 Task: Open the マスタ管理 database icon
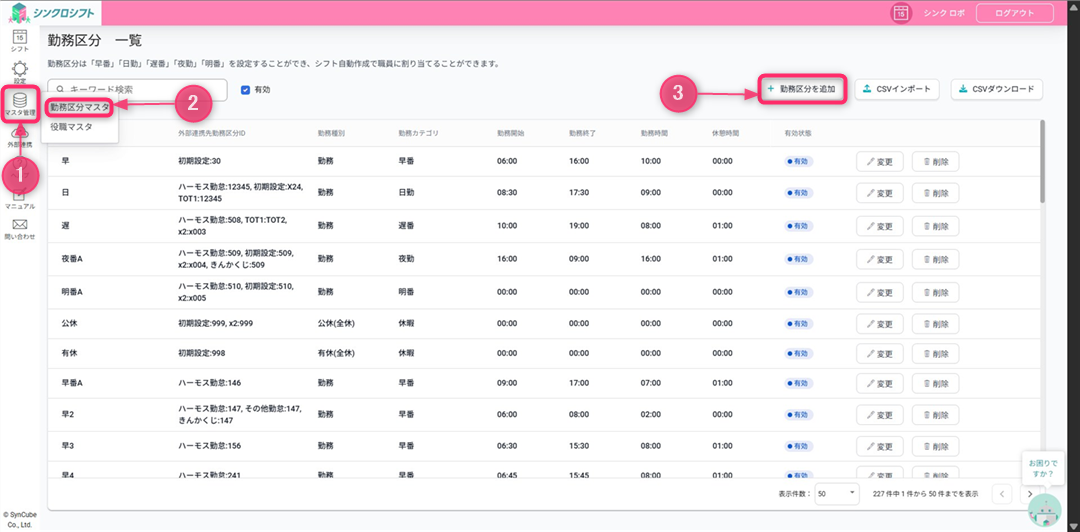tap(20, 103)
